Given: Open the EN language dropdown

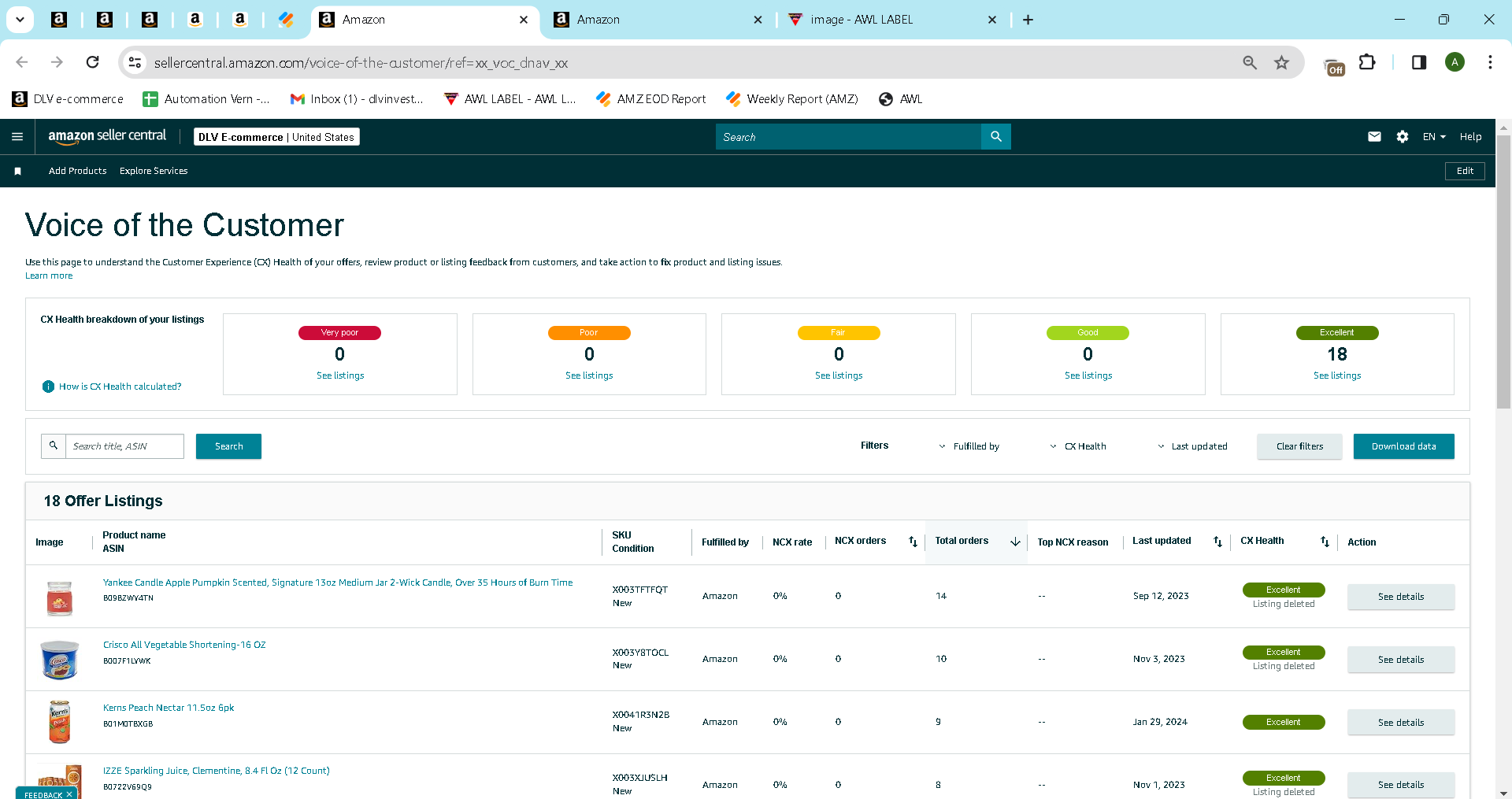Looking at the screenshot, I should click(x=1434, y=137).
